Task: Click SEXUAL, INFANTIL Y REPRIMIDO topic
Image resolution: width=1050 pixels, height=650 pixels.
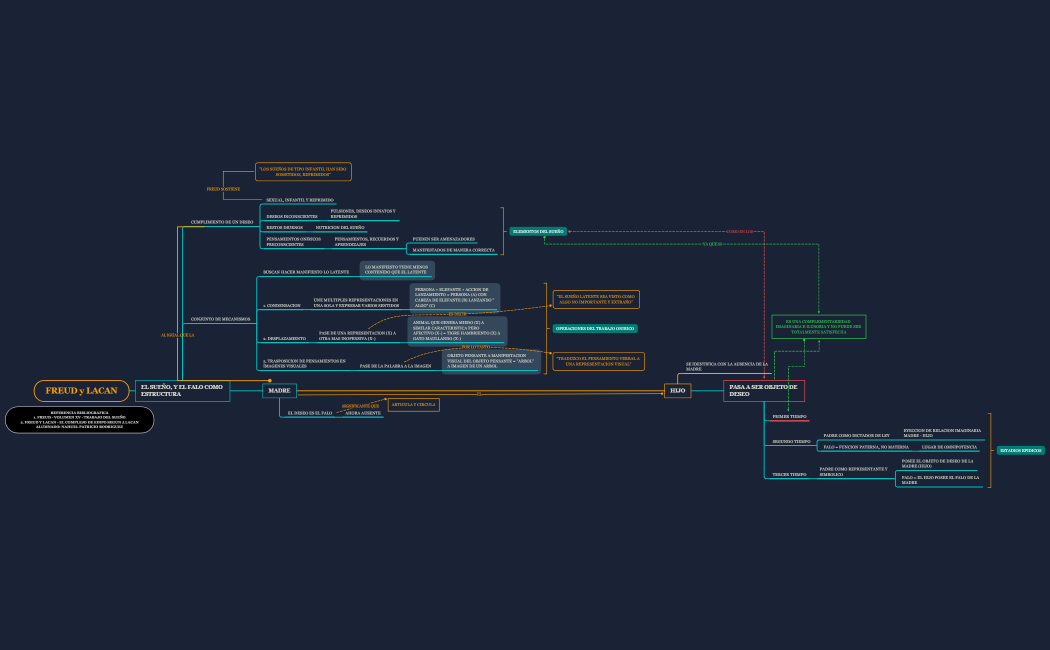Action: coord(299,200)
